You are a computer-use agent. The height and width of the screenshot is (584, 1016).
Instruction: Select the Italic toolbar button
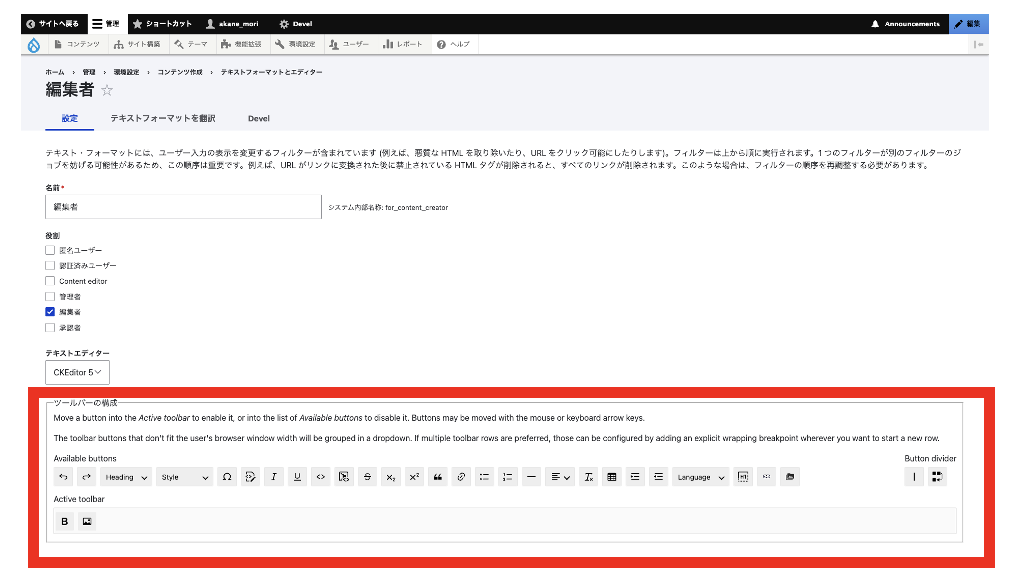[273, 477]
